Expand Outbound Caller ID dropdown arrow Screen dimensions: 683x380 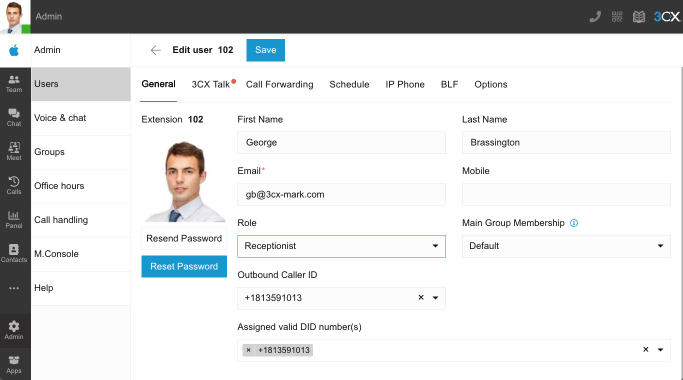pyautogui.click(x=435, y=298)
